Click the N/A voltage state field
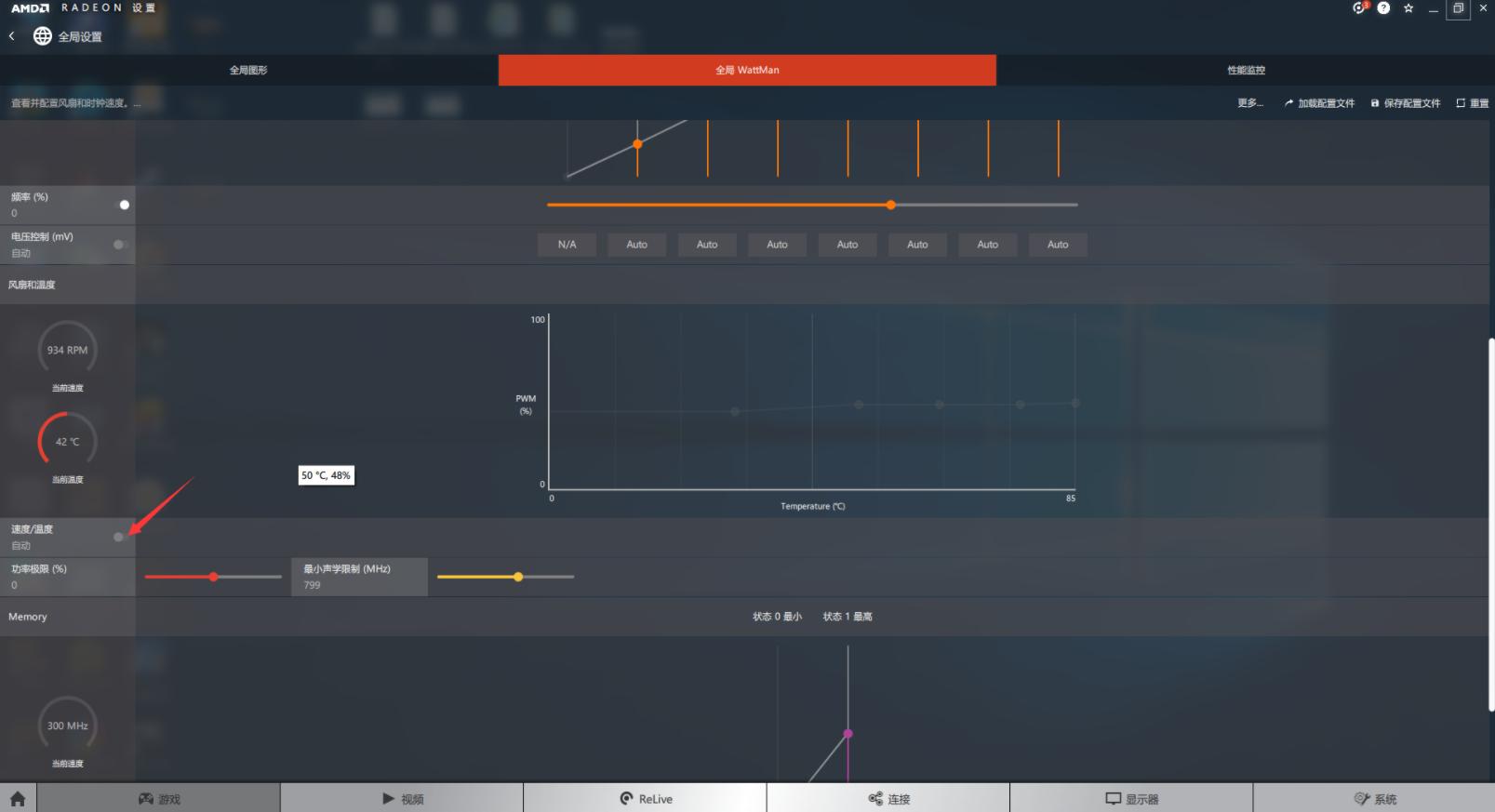The height and width of the screenshot is (812, 1495). [x=567, y=245]
